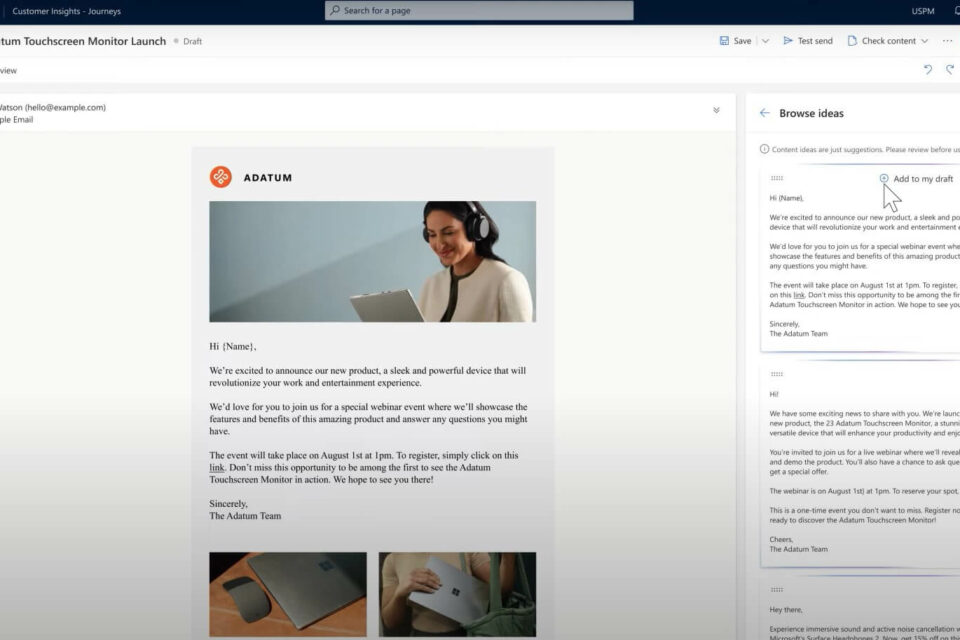Click the notification bell icon

click(x=957, y=11)
